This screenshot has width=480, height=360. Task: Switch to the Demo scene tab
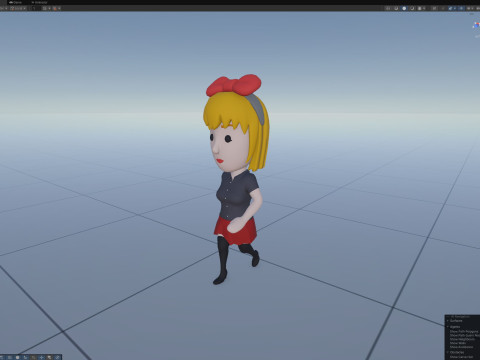[x=15, y=2]
